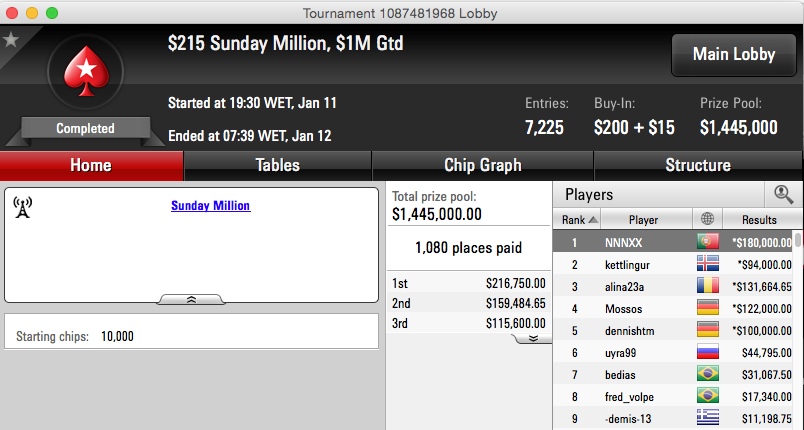Screen dimensions: 804x430
Task: Click the PokerStars red spade logo
Action: (x=86, y=72)
